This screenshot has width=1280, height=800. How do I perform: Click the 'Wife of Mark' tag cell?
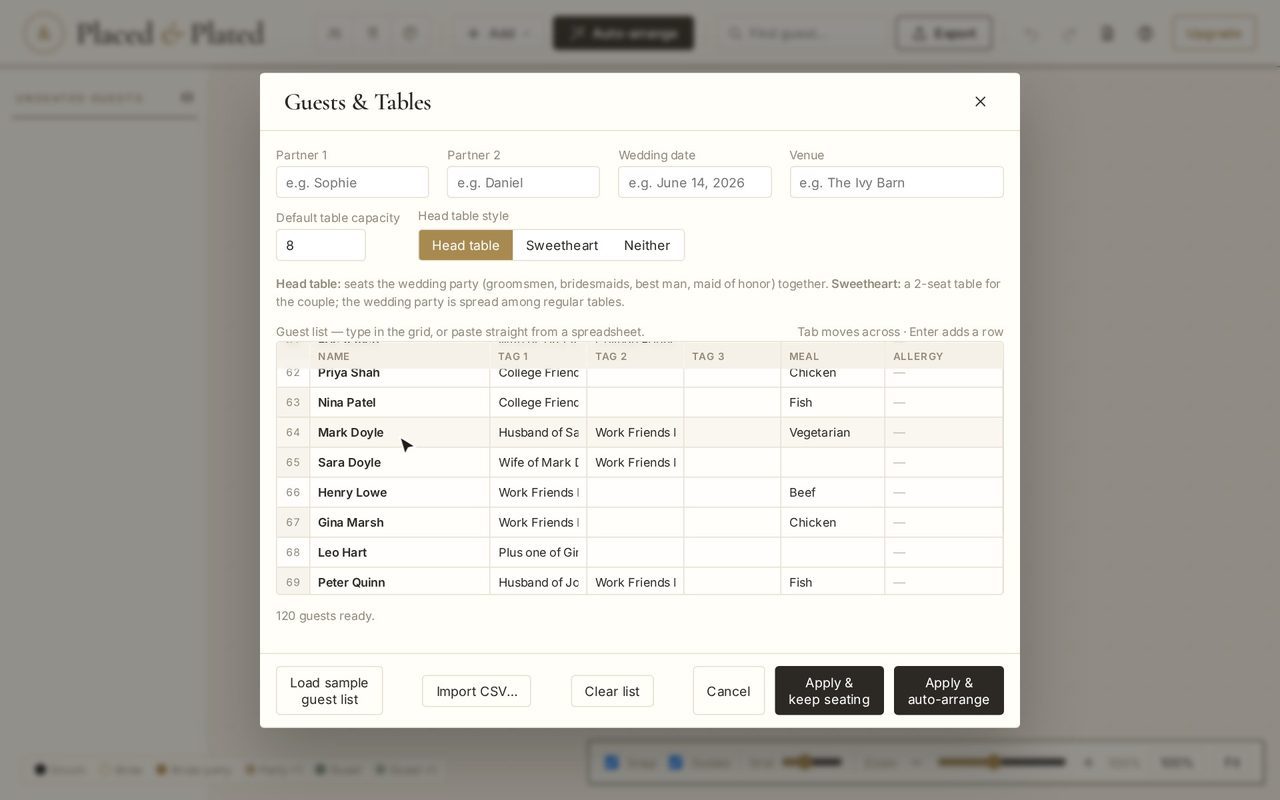pyautogui.click(x=538, y=462)
